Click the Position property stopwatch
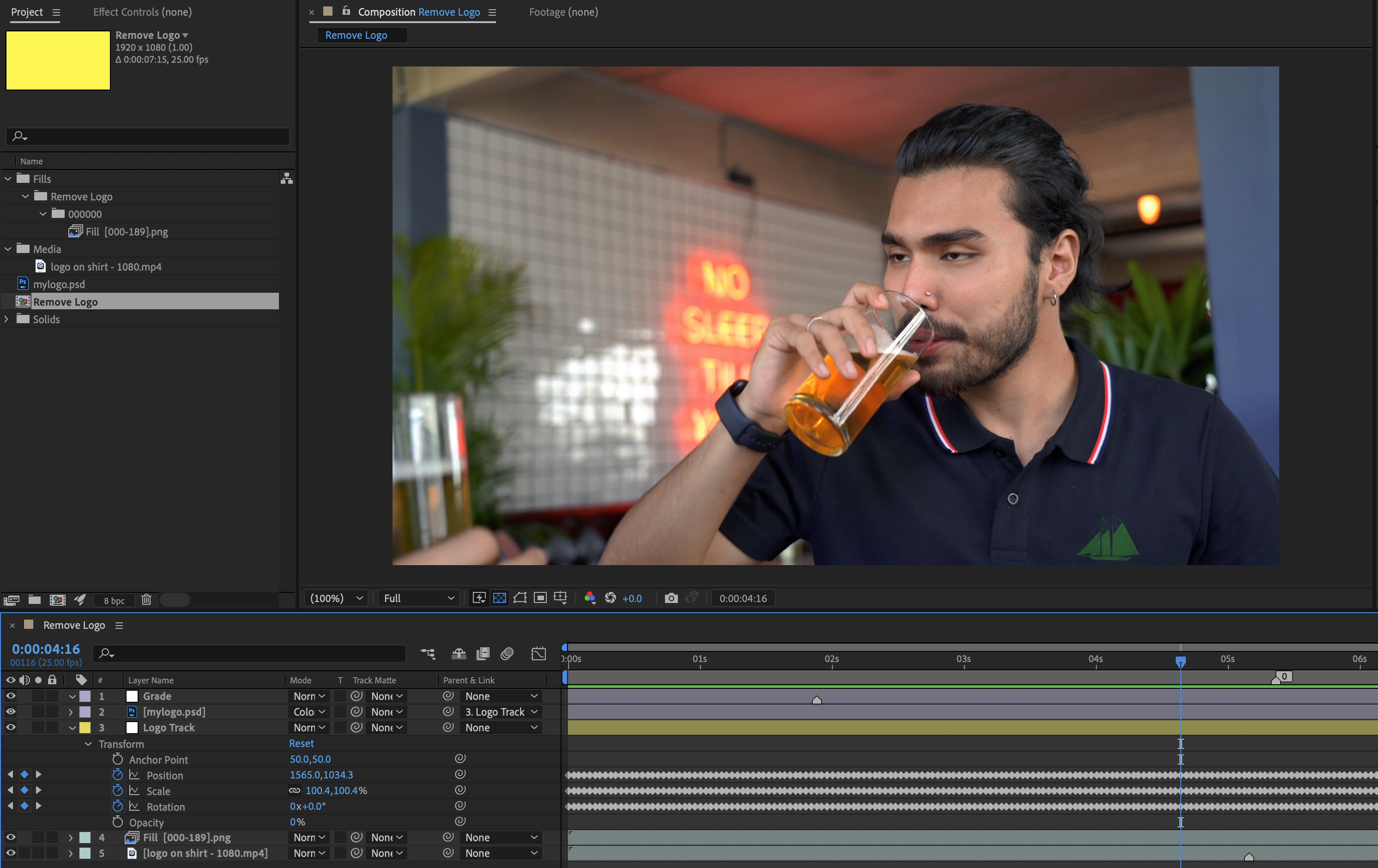The height and width of the screenshot is (868, 1378). 117,775
